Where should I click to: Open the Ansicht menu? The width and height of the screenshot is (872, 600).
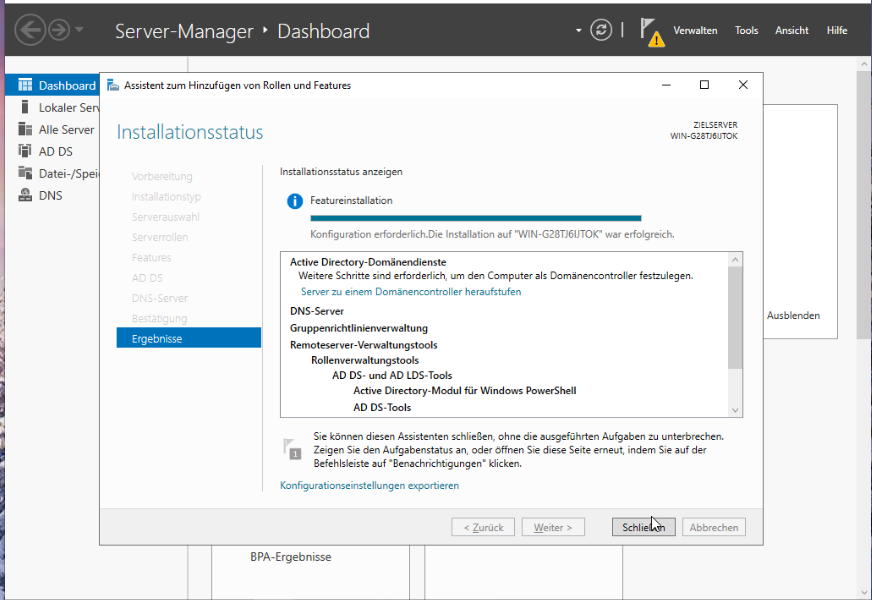click(x=791, y=31)
